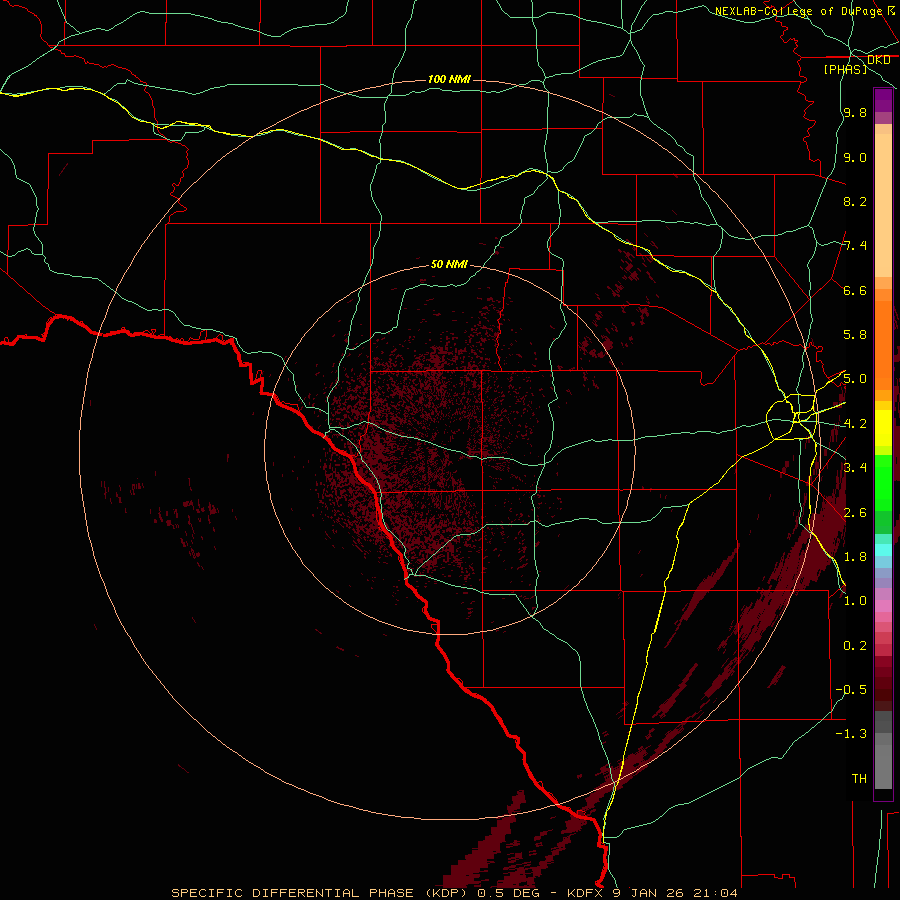
Task: Click the [PHAS] scale title
Action: [845, 69]
